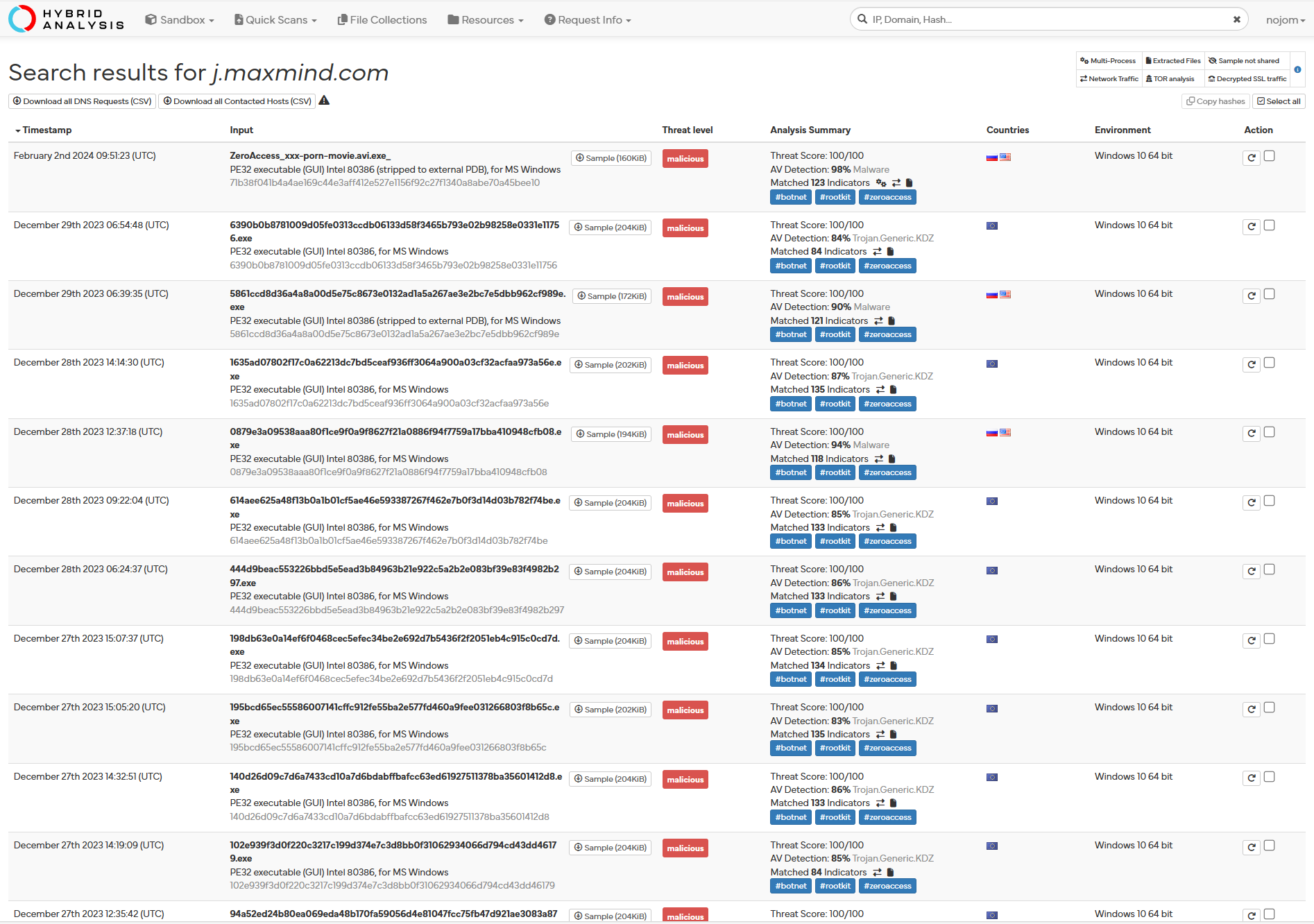The width and height of the screenshot is (1314, 924).
Task: Select checkbox for the 444d9beac553 row
Action: point(1269,570)
